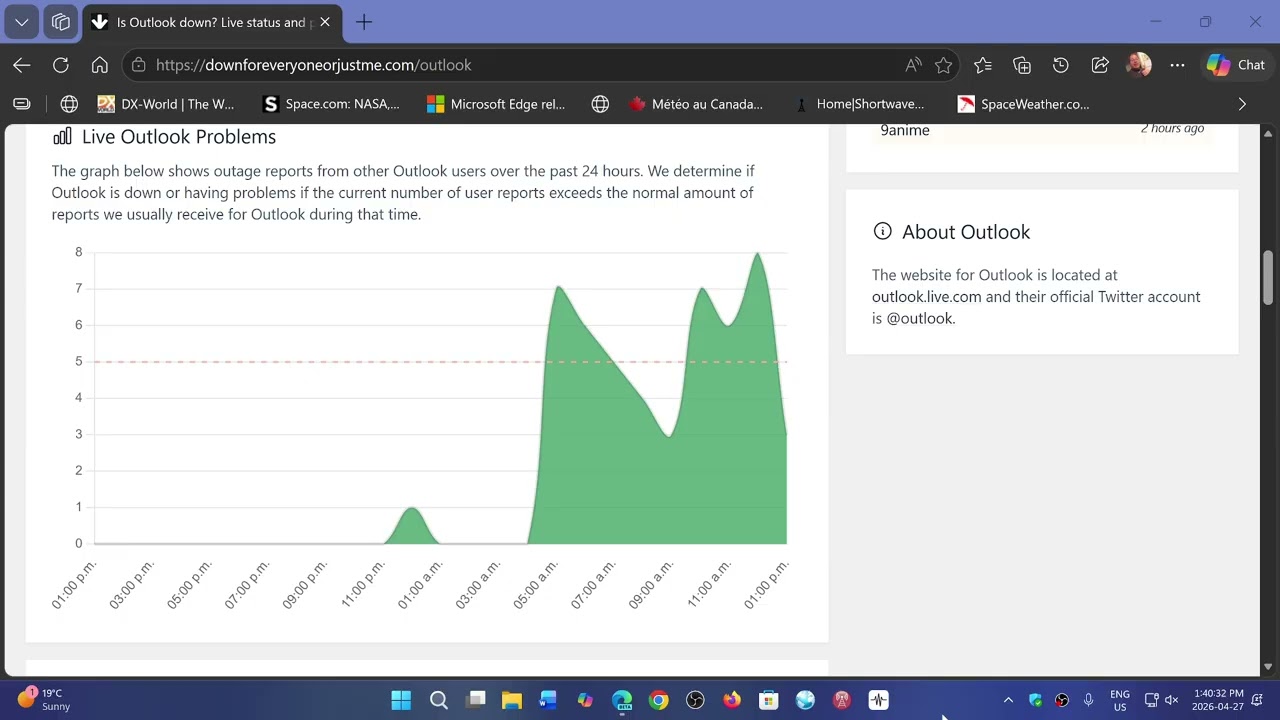Click the 9anime entry in the sidebar
The image size is (1280, 720).
905,130
